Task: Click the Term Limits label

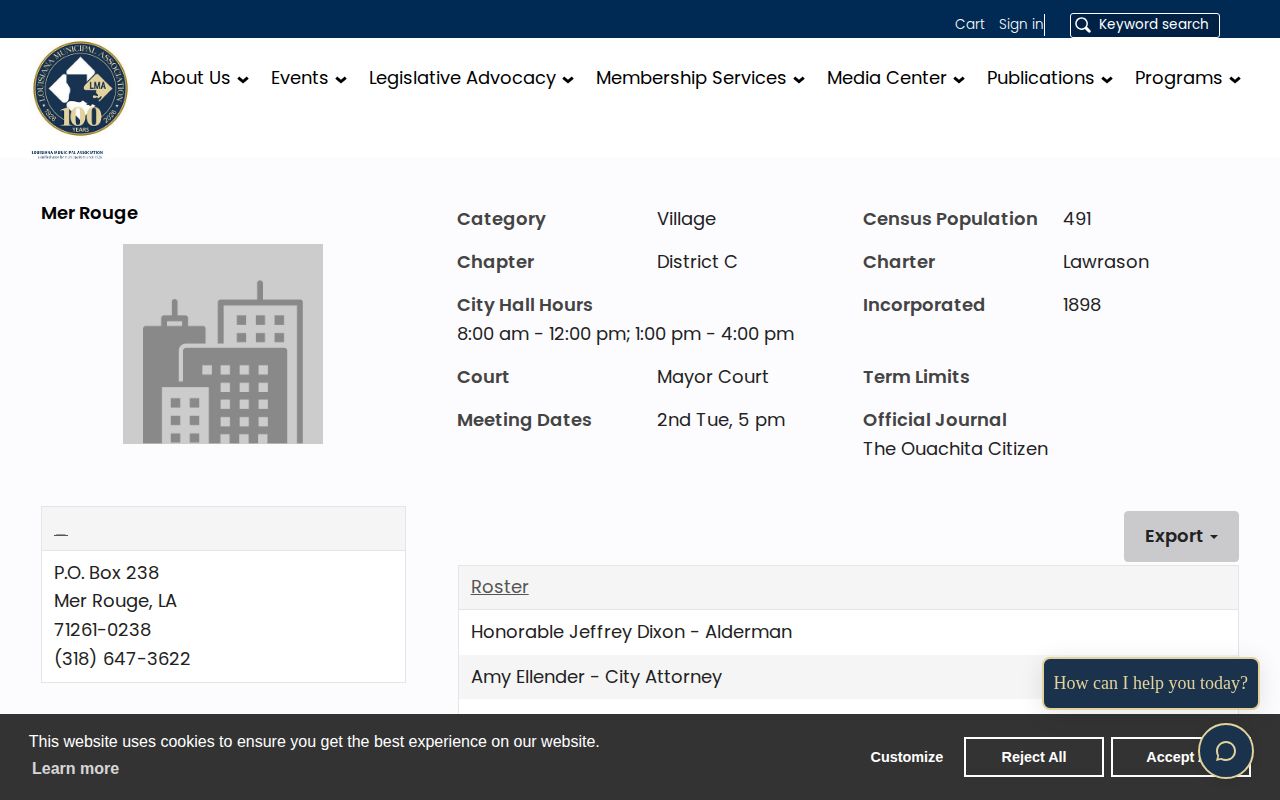Action: click(x=916, y=377)
